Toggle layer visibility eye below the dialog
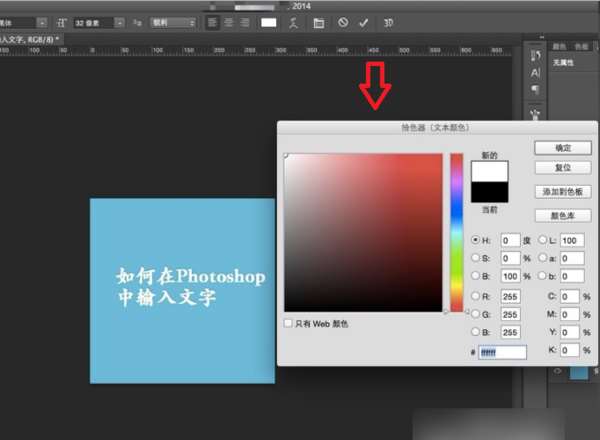This screenshot has height=440, width=600. [x=557, y=371]
